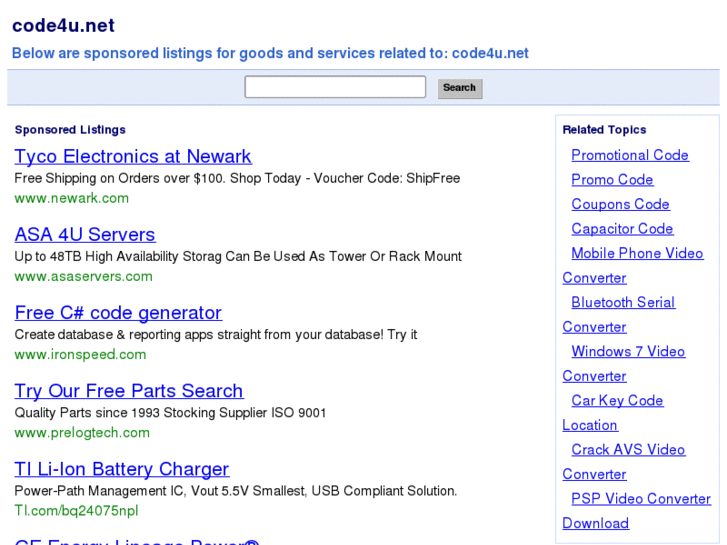
Task: Click the Related Topics heading
Action: coord(604,130)
